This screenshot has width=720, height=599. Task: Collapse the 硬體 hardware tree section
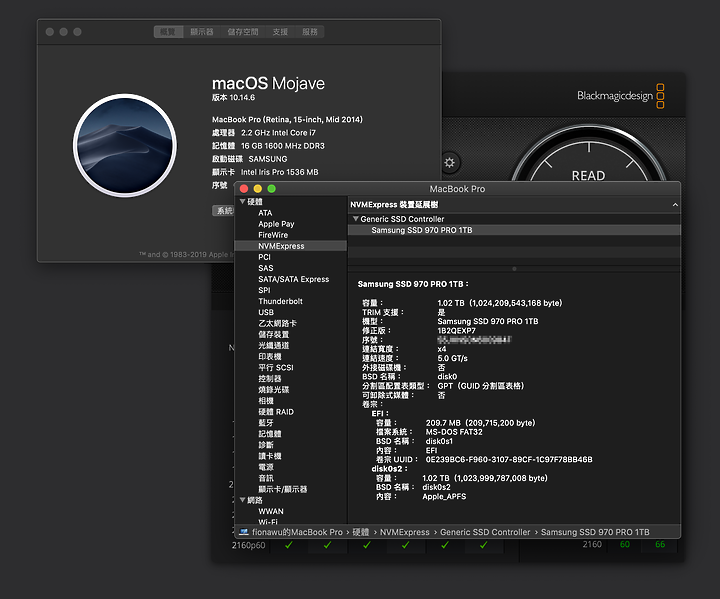(242, 202)
